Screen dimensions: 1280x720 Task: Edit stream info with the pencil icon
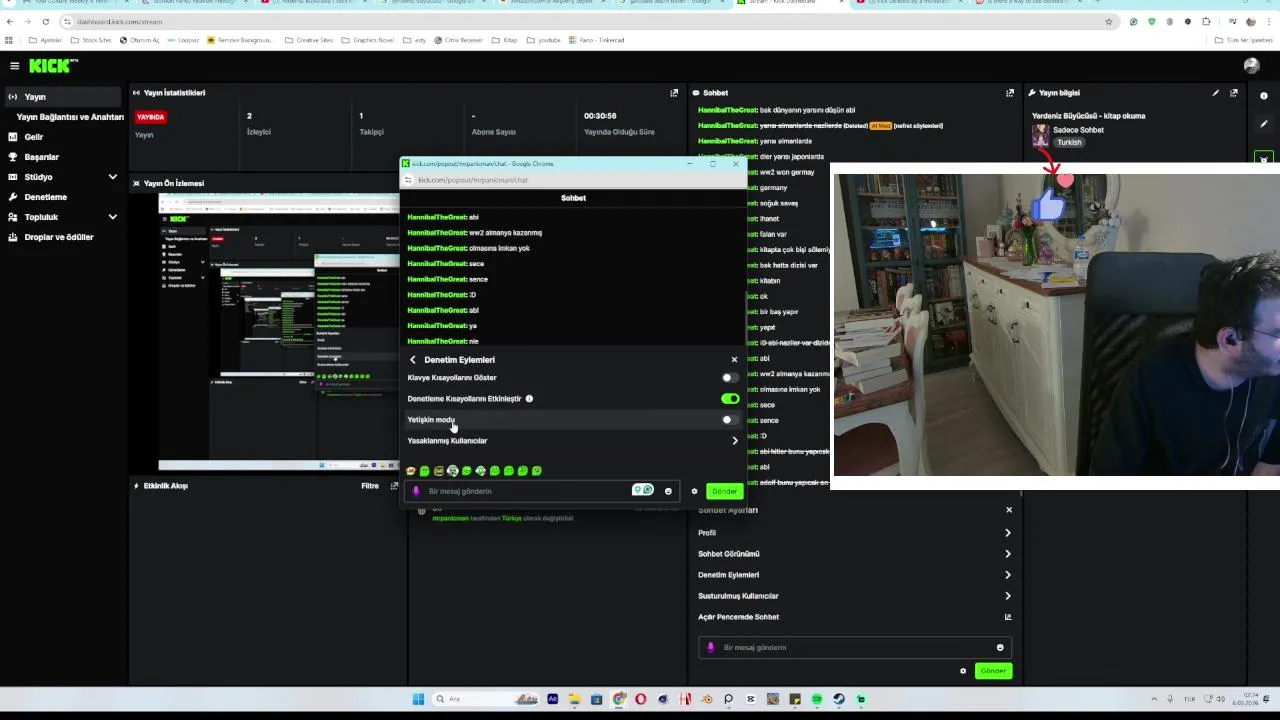1216,93
